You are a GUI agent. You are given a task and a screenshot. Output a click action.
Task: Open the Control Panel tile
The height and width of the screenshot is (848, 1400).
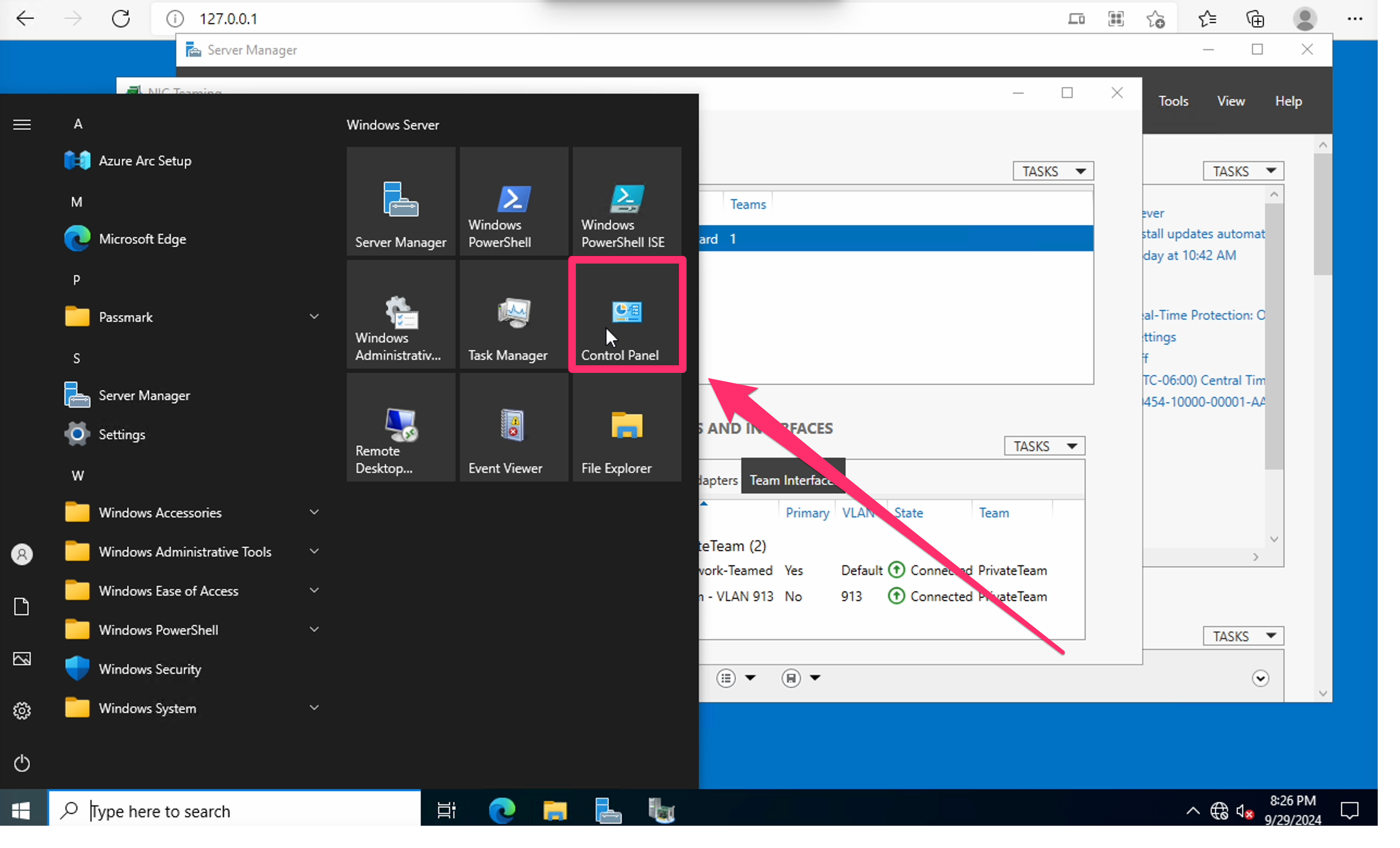pos(626,315)
